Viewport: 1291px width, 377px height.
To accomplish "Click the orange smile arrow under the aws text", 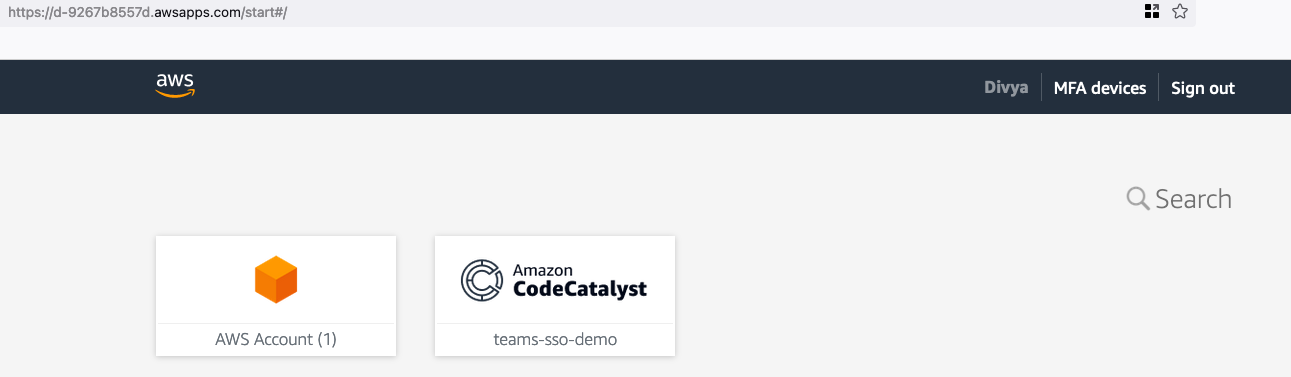I will point(175,93).
